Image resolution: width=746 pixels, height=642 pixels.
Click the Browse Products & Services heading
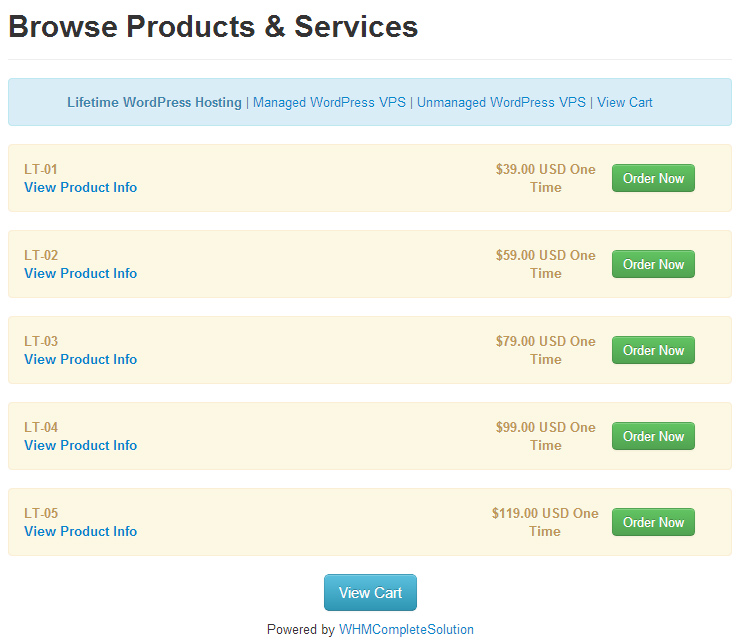(x=213, y=27)
